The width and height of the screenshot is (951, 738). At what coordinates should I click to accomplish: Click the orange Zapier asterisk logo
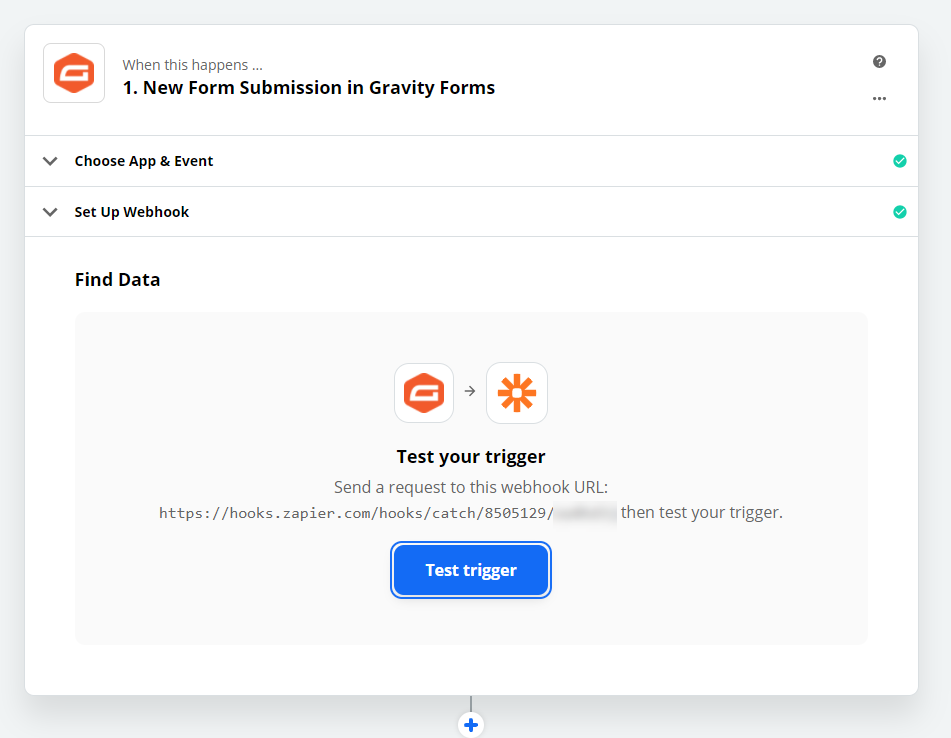pos(517,392)
